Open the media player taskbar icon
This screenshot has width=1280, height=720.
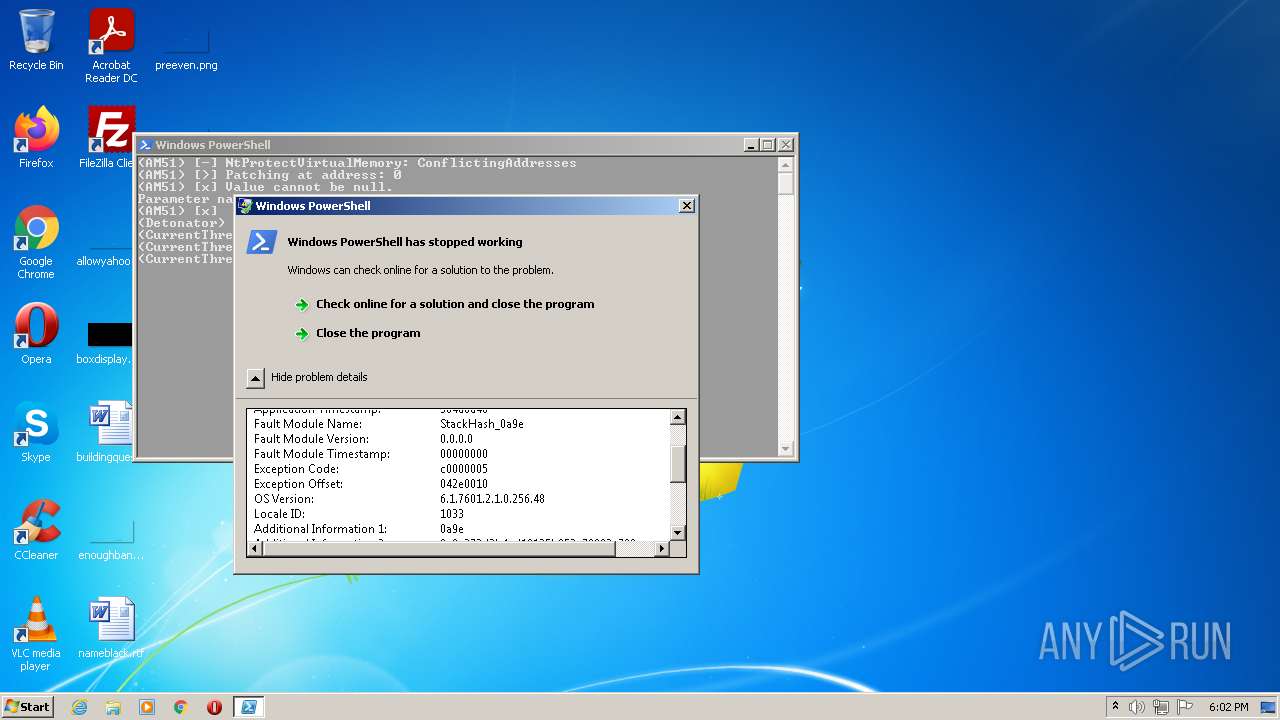tap(147, 707)
